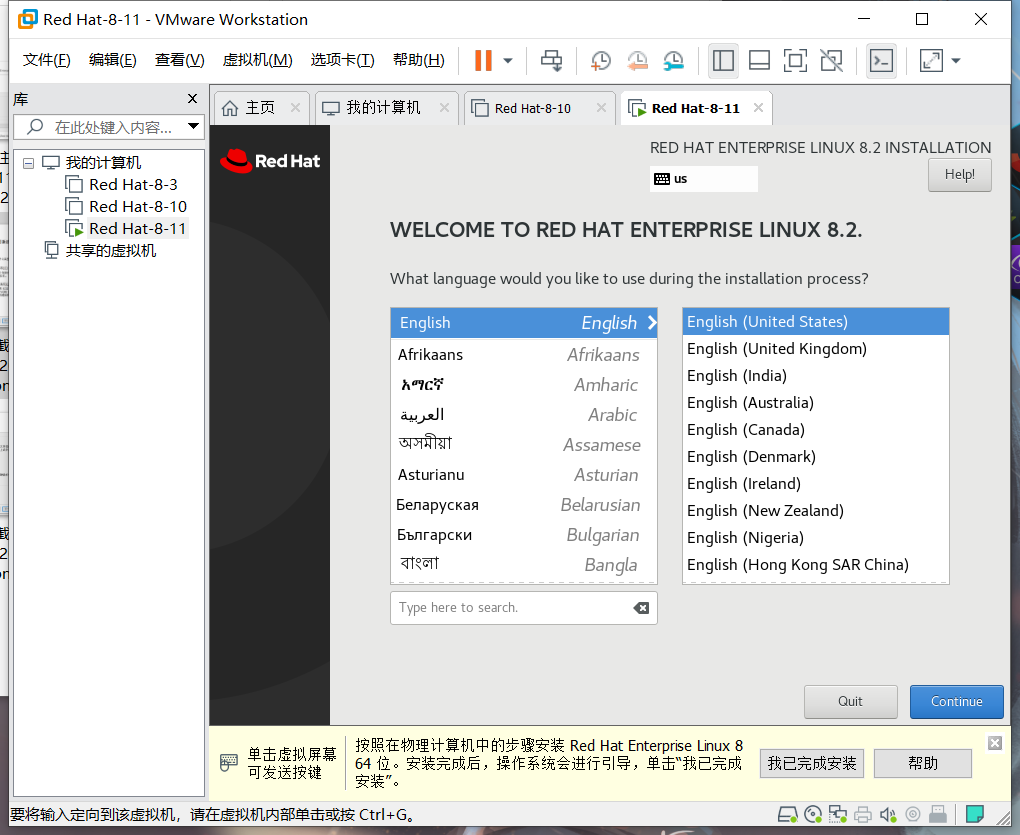Open the console view icon
Screen dimensions: 1020x835
(881, 61)
